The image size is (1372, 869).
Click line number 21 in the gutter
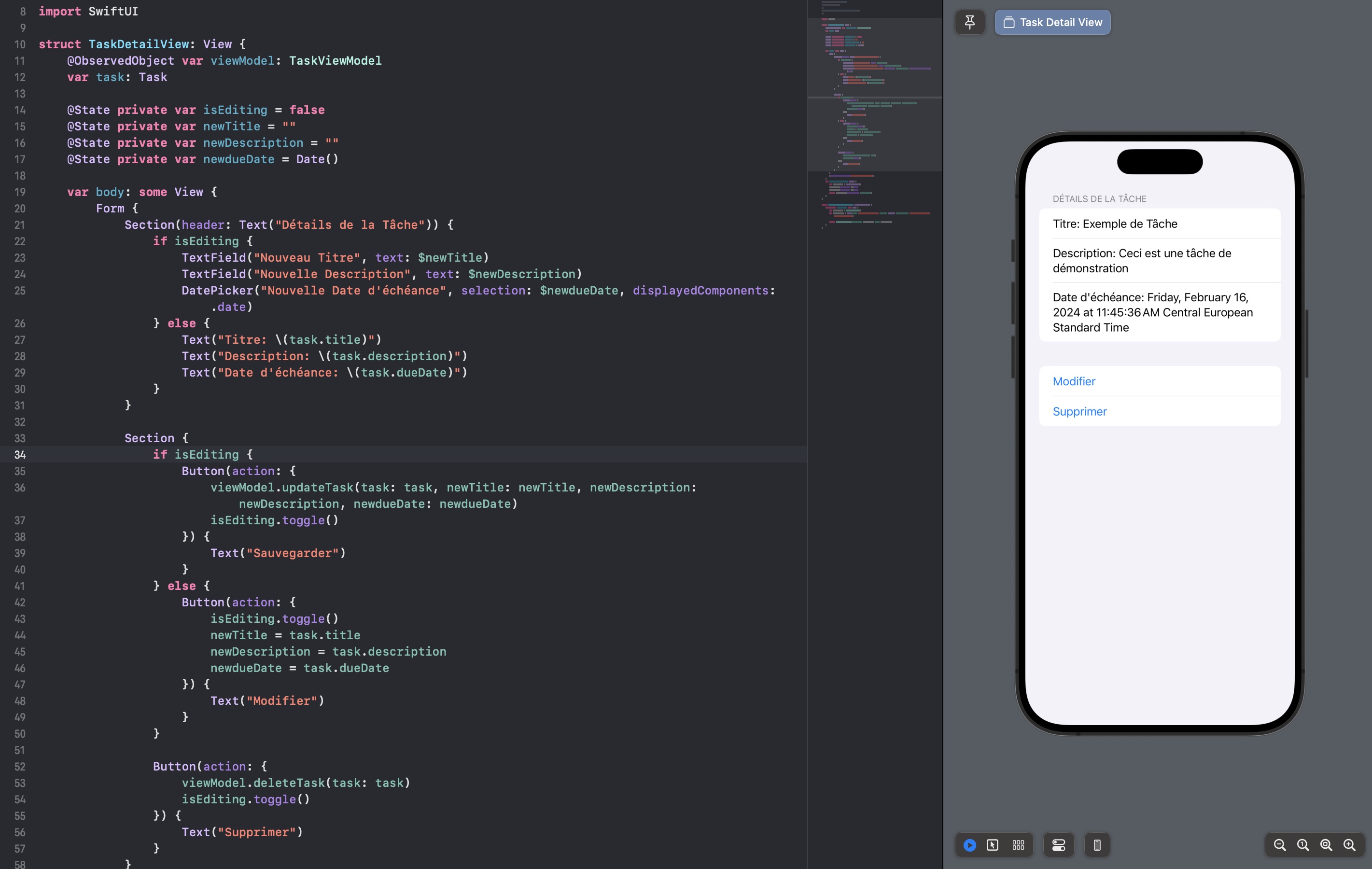(20, 224)
